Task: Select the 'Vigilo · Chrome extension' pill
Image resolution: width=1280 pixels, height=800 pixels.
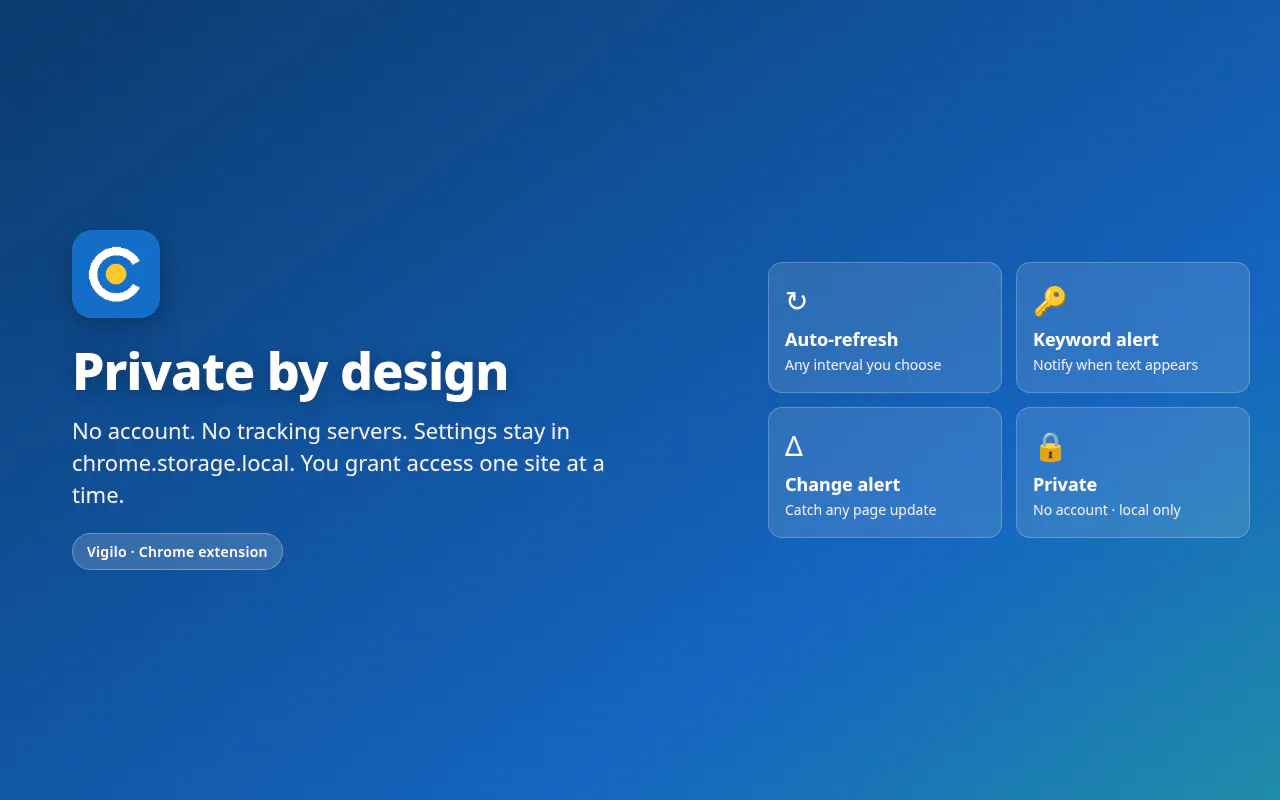Action: click(x=177, y=551)
